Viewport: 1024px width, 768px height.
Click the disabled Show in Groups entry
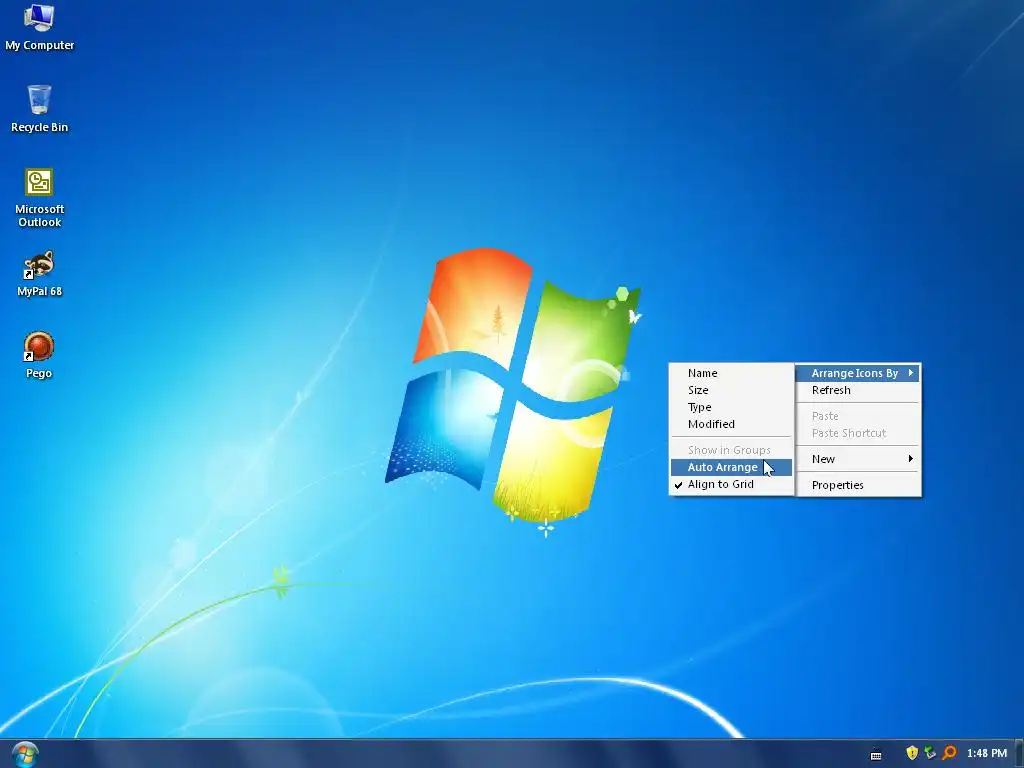[731, 450]
